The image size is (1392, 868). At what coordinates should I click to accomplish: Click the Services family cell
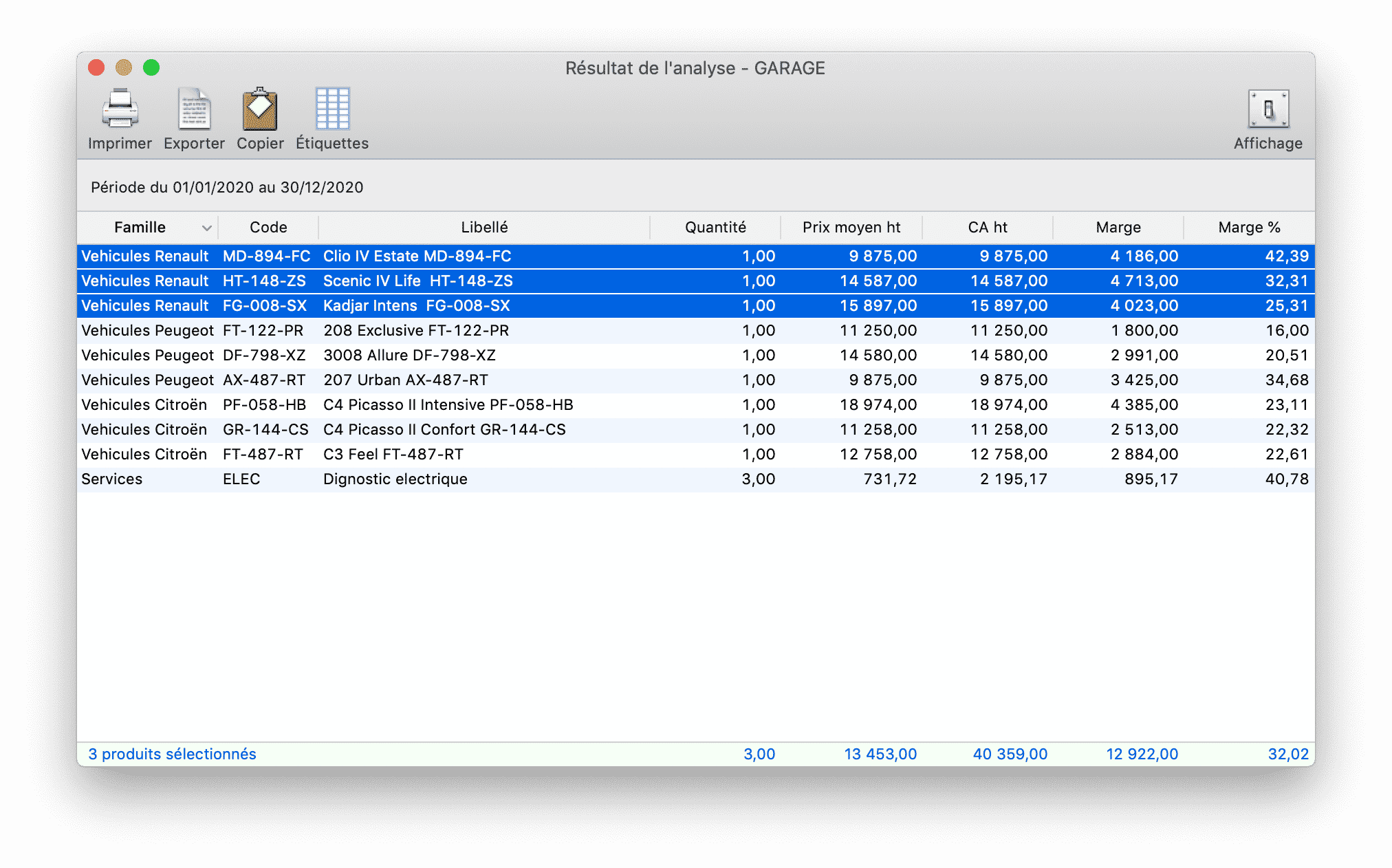112,479
